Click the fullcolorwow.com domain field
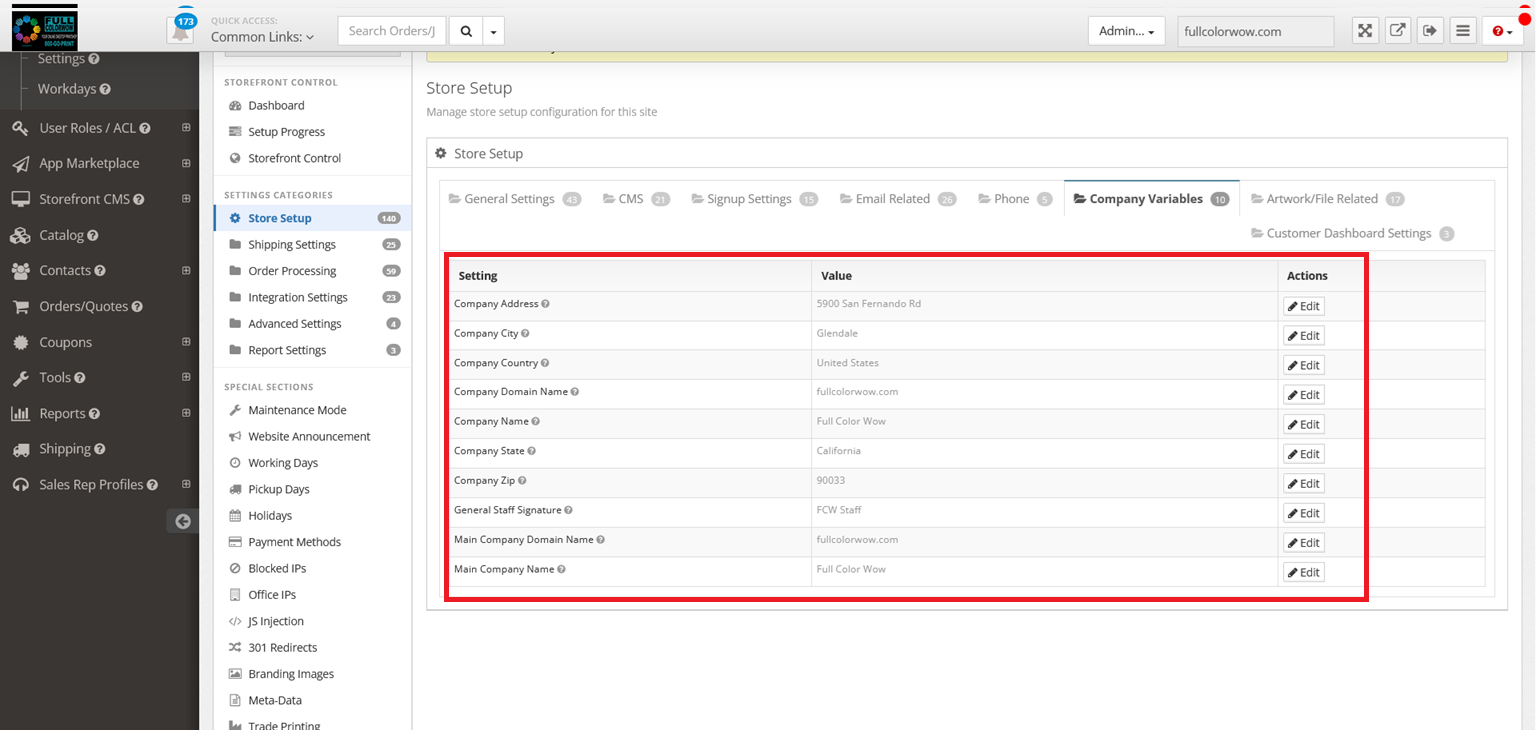 tap(1256, 31)
